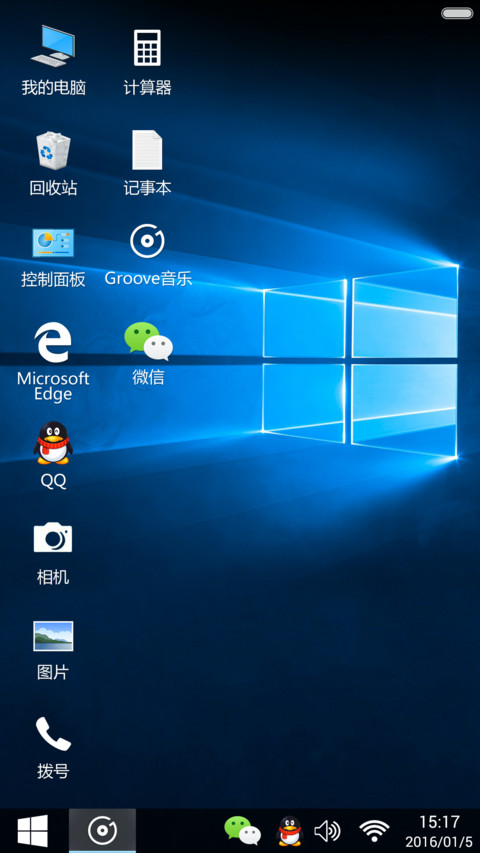Click the Windows Start button in the taskbar
The image size is (480, 853).
coord(33,831)
